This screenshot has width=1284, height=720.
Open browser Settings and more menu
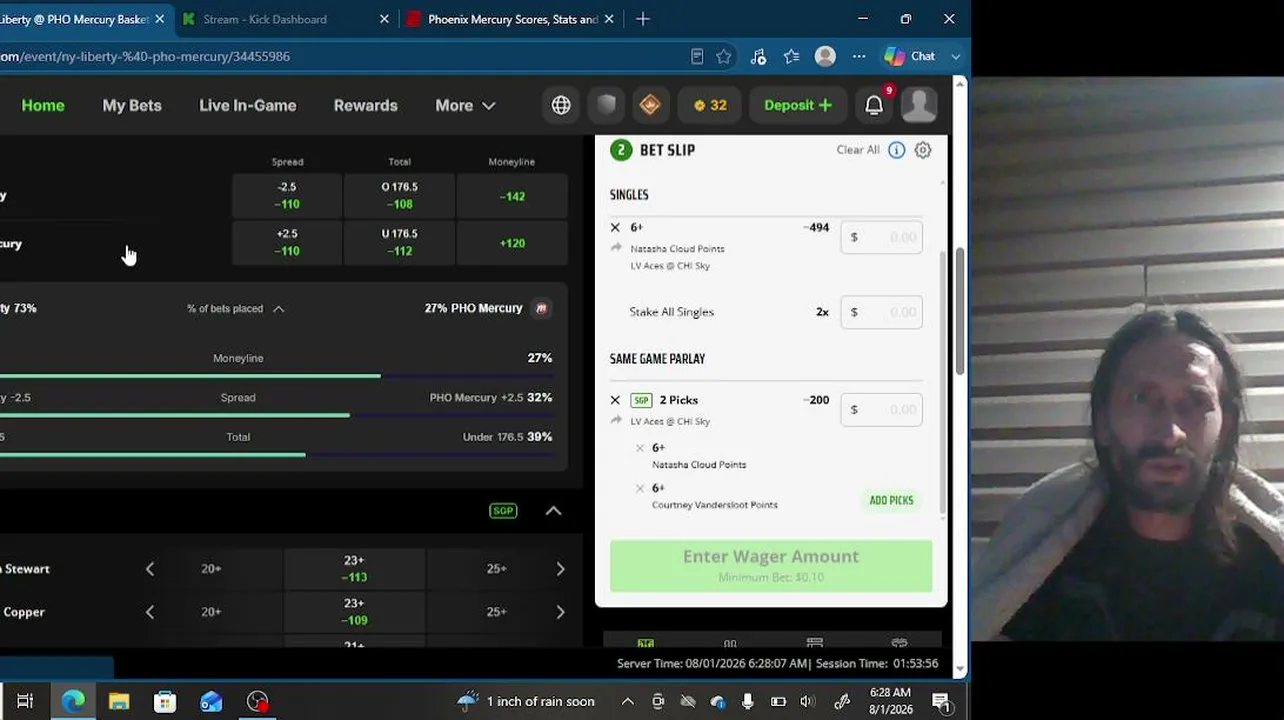point(859,56)
